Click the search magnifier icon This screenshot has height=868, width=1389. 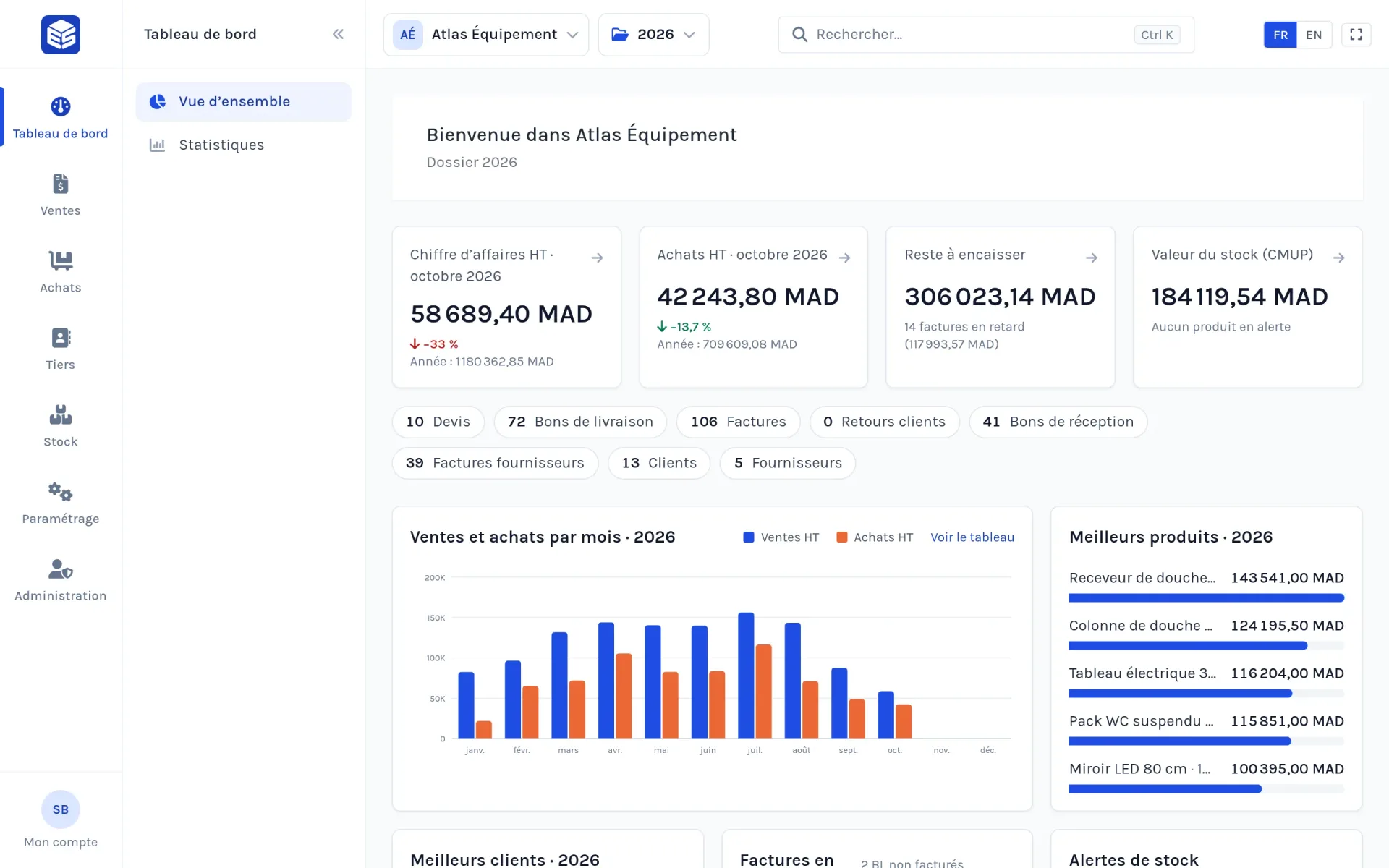[x=799, y=34]
